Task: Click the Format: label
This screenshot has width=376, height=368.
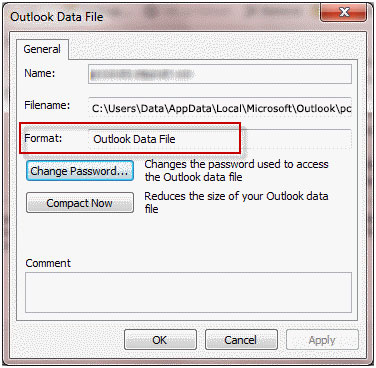Action: [x=43, y=138]
